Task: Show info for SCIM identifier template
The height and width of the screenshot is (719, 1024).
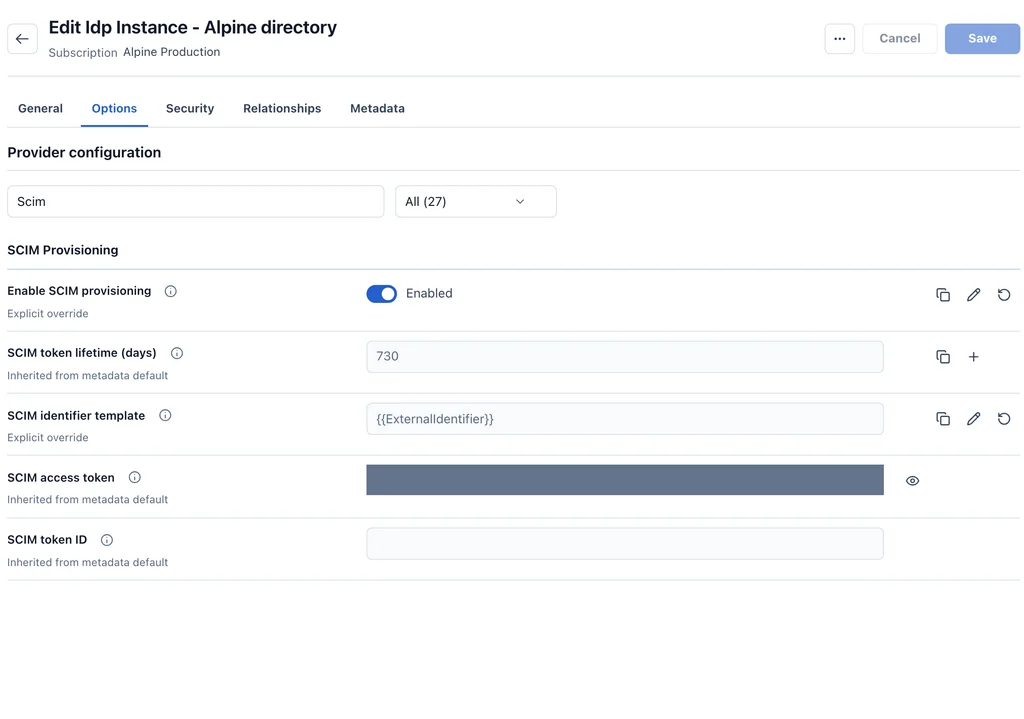Action: (x=165, y=415)
